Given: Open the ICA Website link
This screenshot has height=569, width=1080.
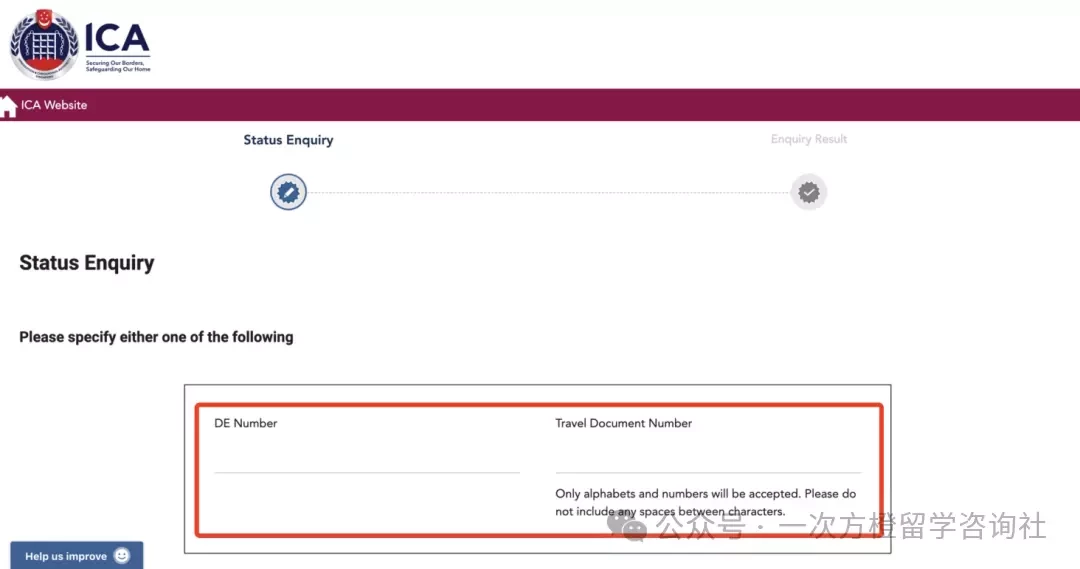Looking at the screenshot, I should (x=54, y=105).
